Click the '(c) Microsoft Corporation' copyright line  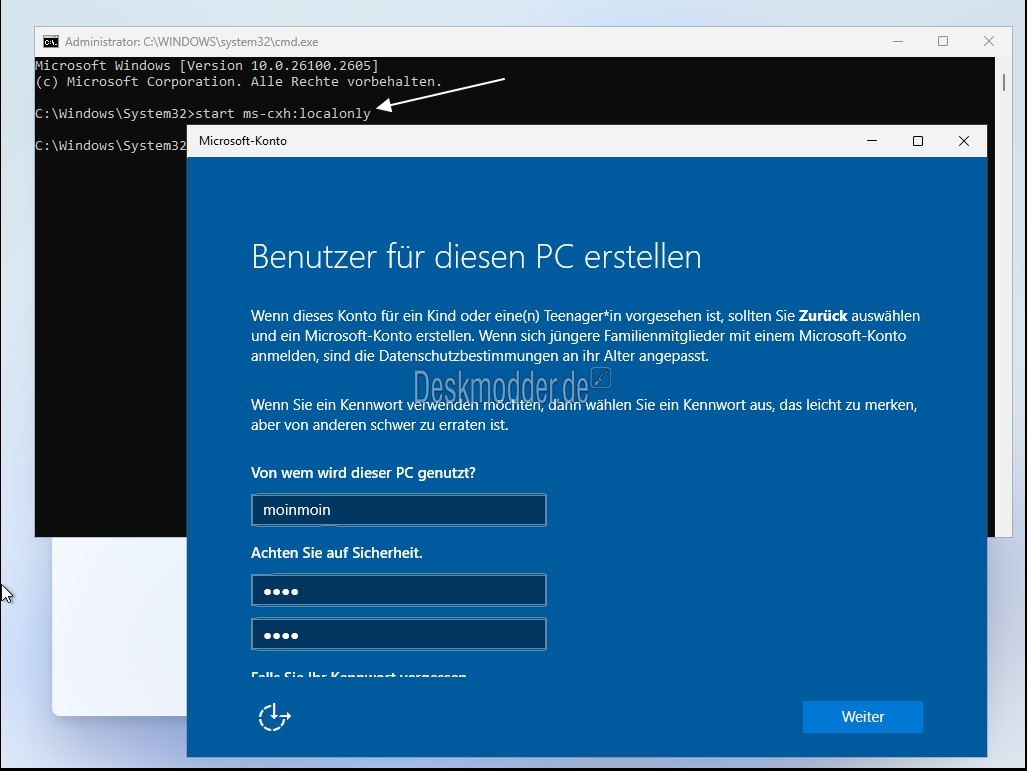[x=238, y=82]
